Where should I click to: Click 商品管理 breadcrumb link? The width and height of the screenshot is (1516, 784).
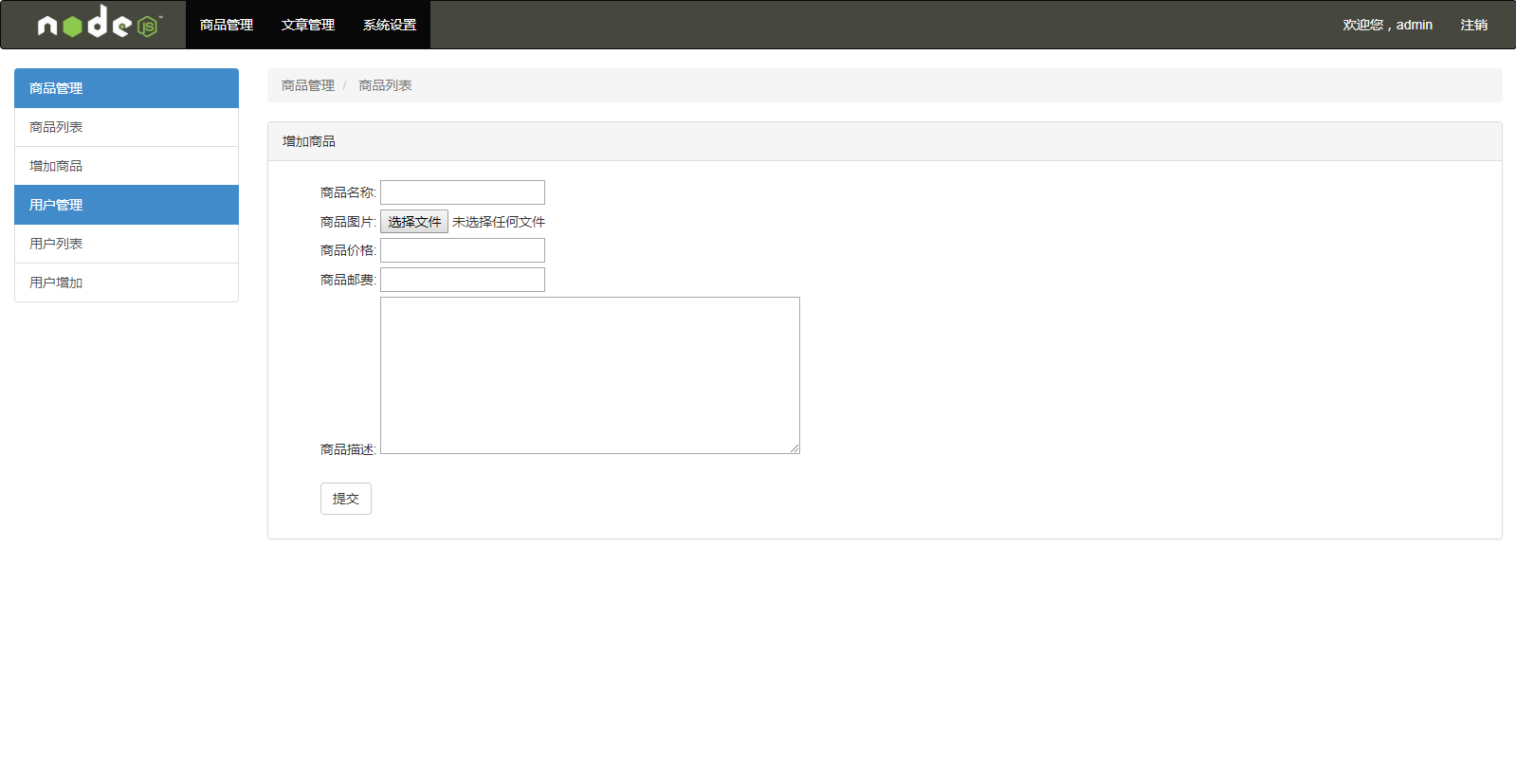click(x=308, y=85)
